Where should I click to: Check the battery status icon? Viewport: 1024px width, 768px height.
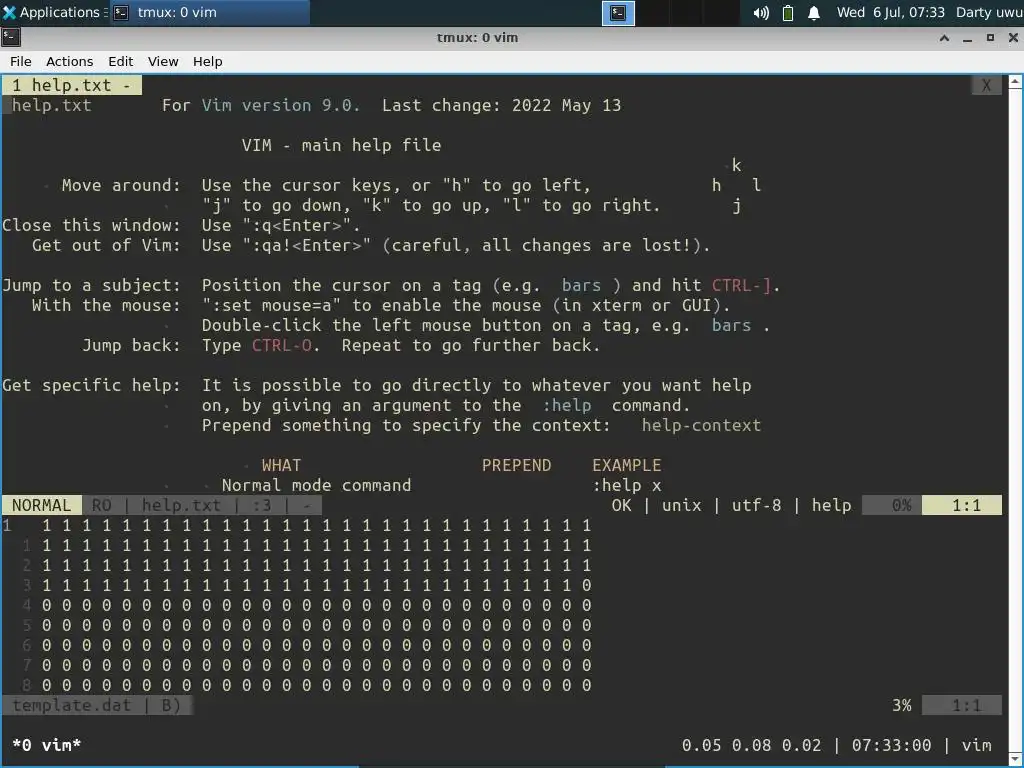788,13
